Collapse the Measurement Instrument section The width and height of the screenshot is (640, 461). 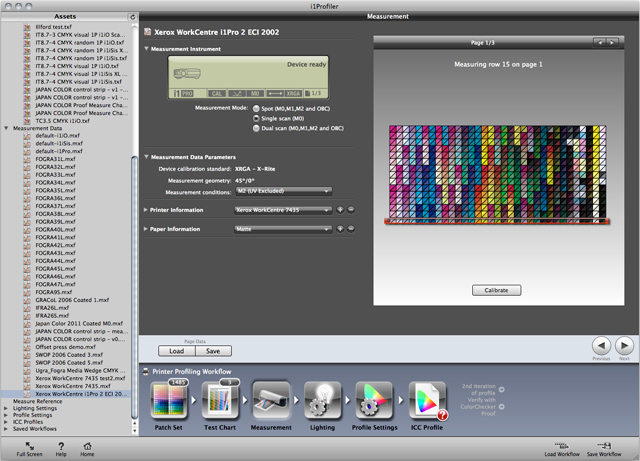pos(147,49)
